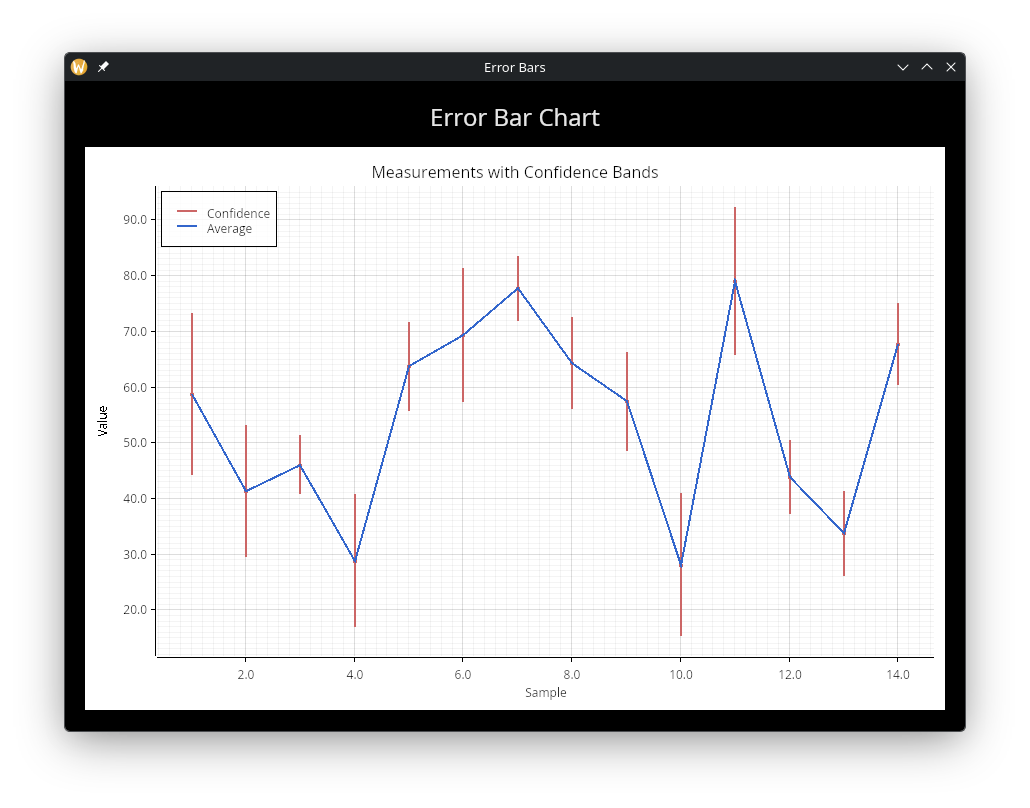Click the orange W application icon
The image size is (1030, 808).
pyautogui.click(x=78, y=67)
